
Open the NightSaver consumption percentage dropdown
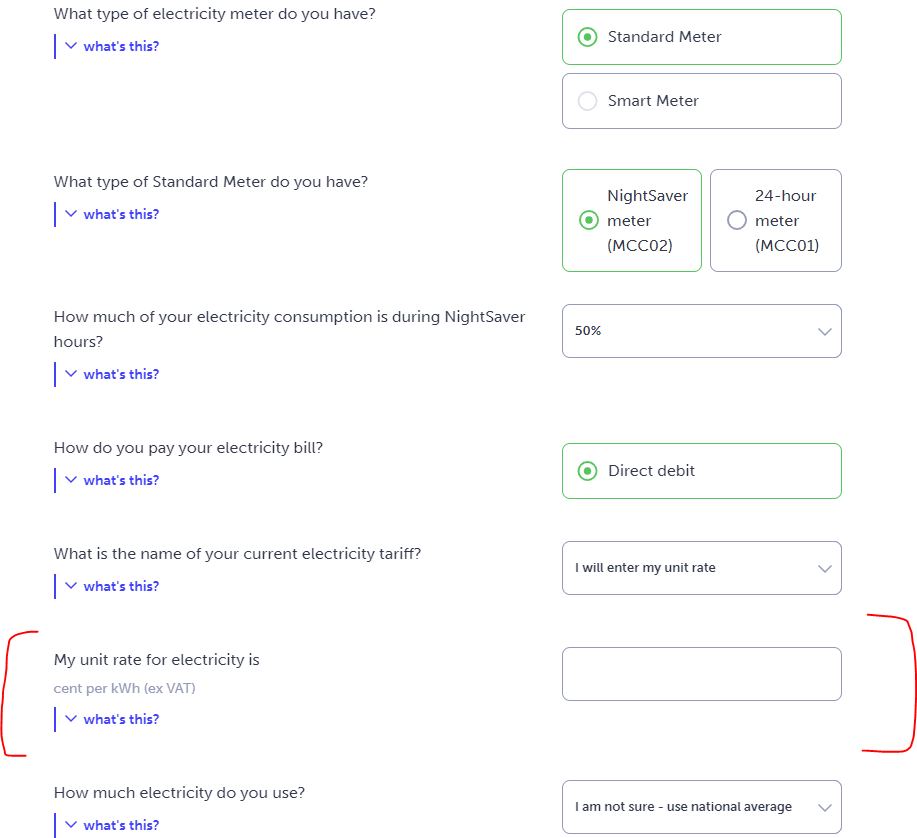point(701,331)
